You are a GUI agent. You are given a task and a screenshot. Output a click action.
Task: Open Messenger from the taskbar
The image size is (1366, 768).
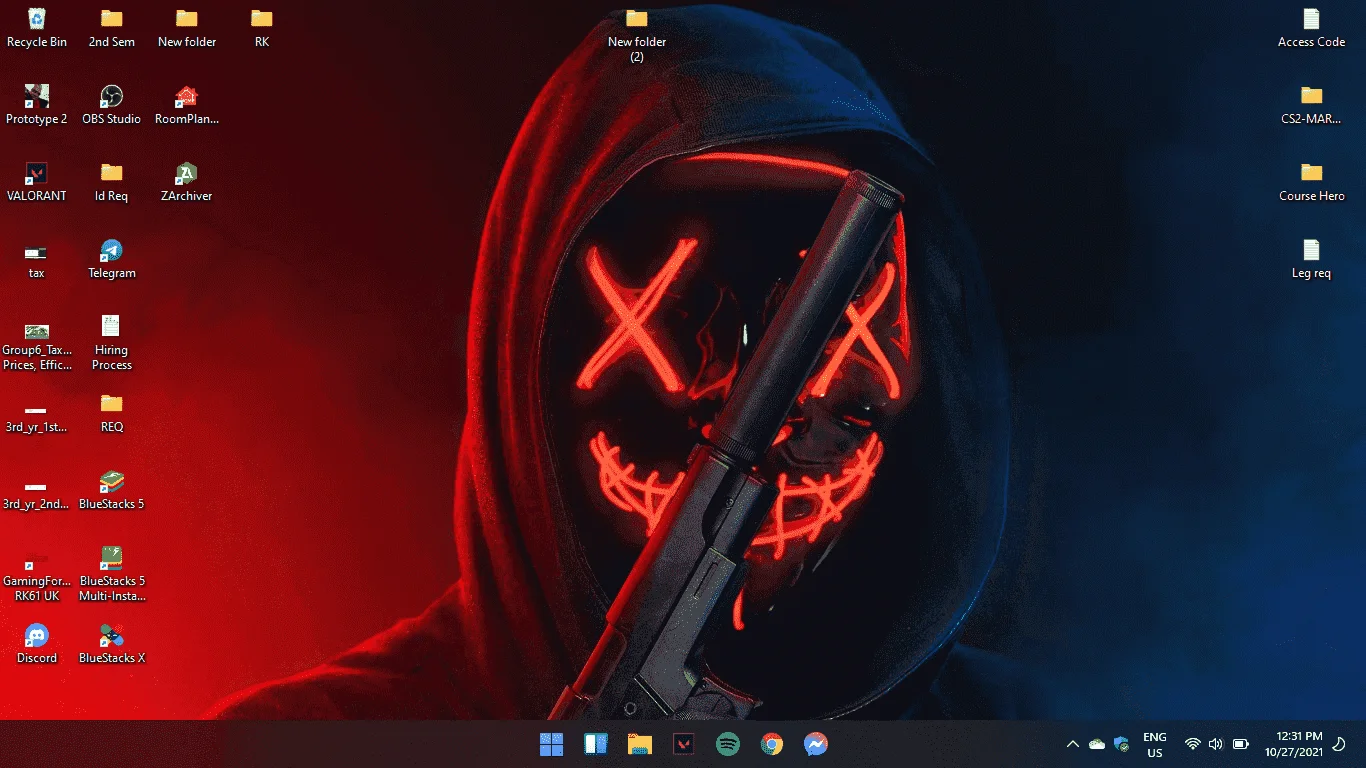(816, 744)
